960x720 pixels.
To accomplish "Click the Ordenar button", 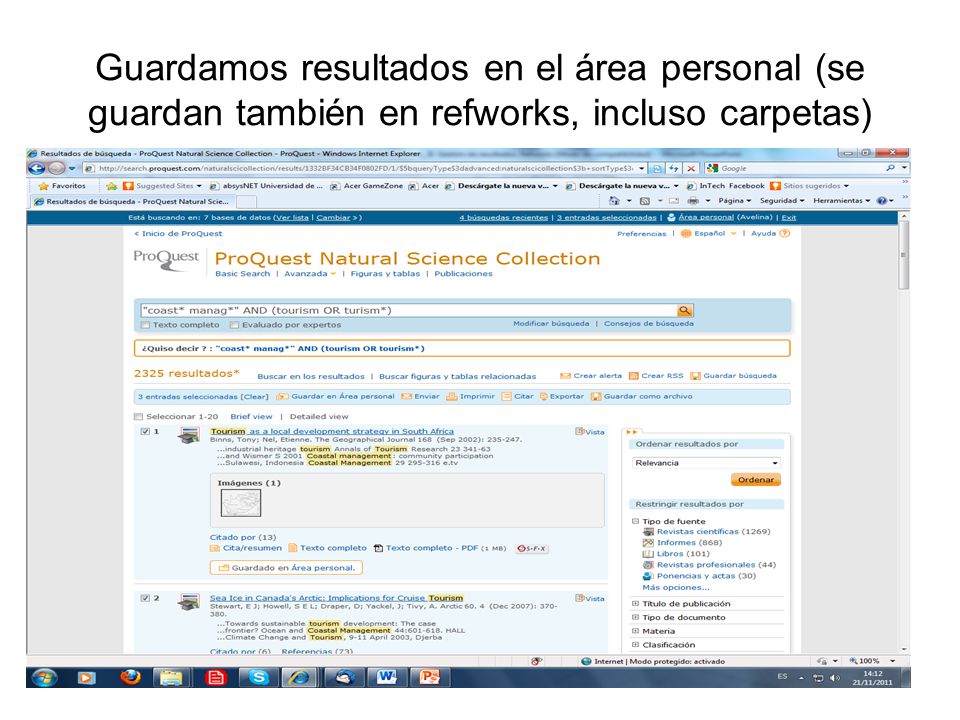I will coord(756,480).
